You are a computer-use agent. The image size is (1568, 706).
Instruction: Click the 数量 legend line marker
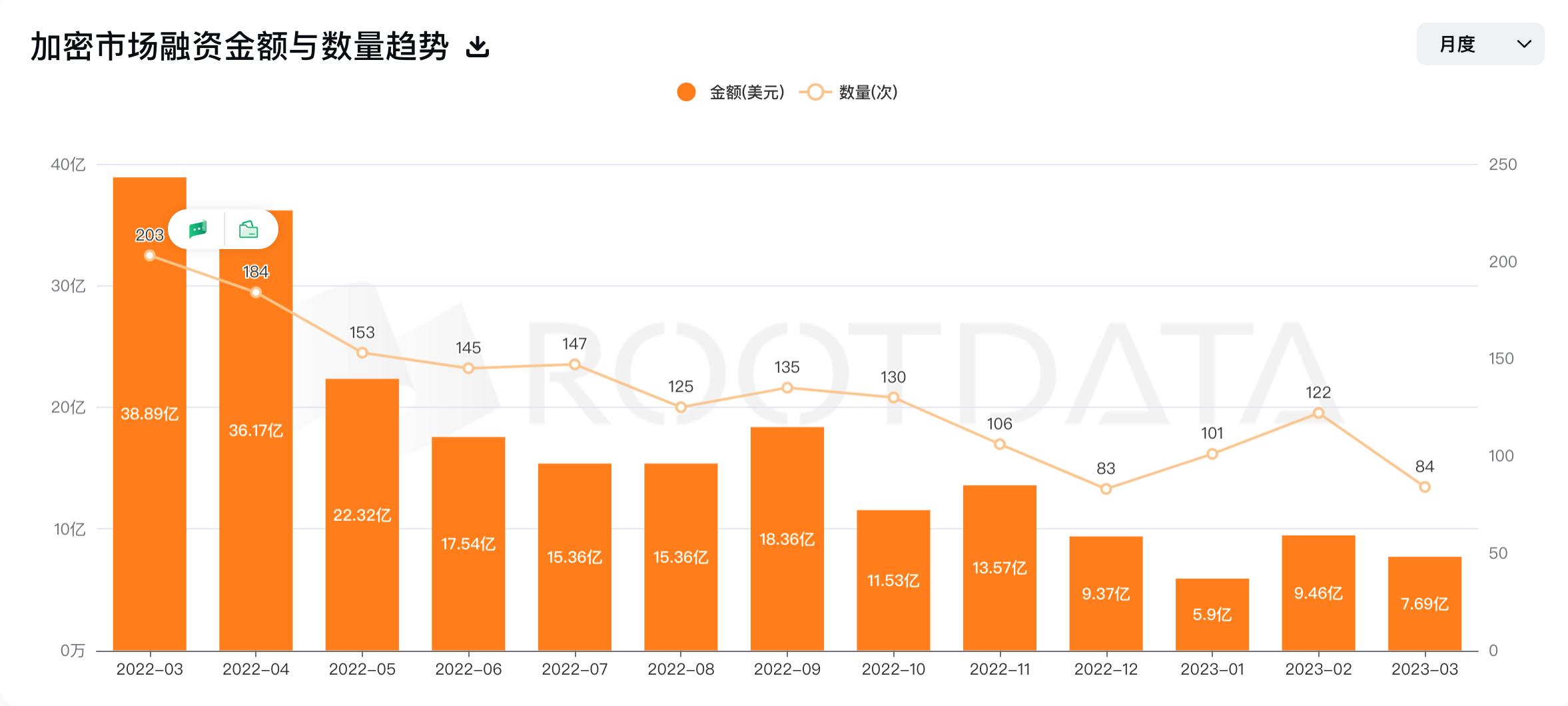815,93
